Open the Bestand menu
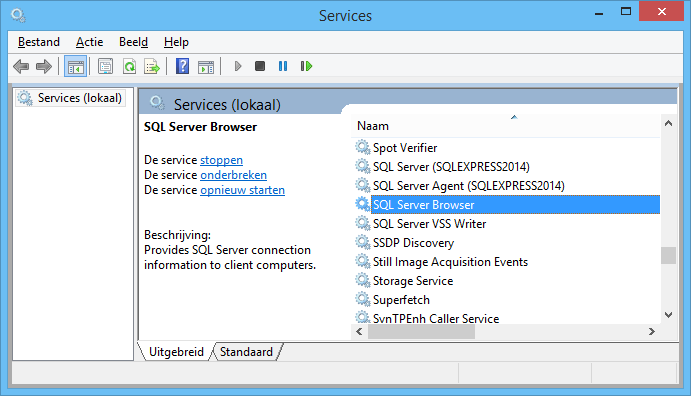Viewport: 691px width, 396px height. point(39,42)
